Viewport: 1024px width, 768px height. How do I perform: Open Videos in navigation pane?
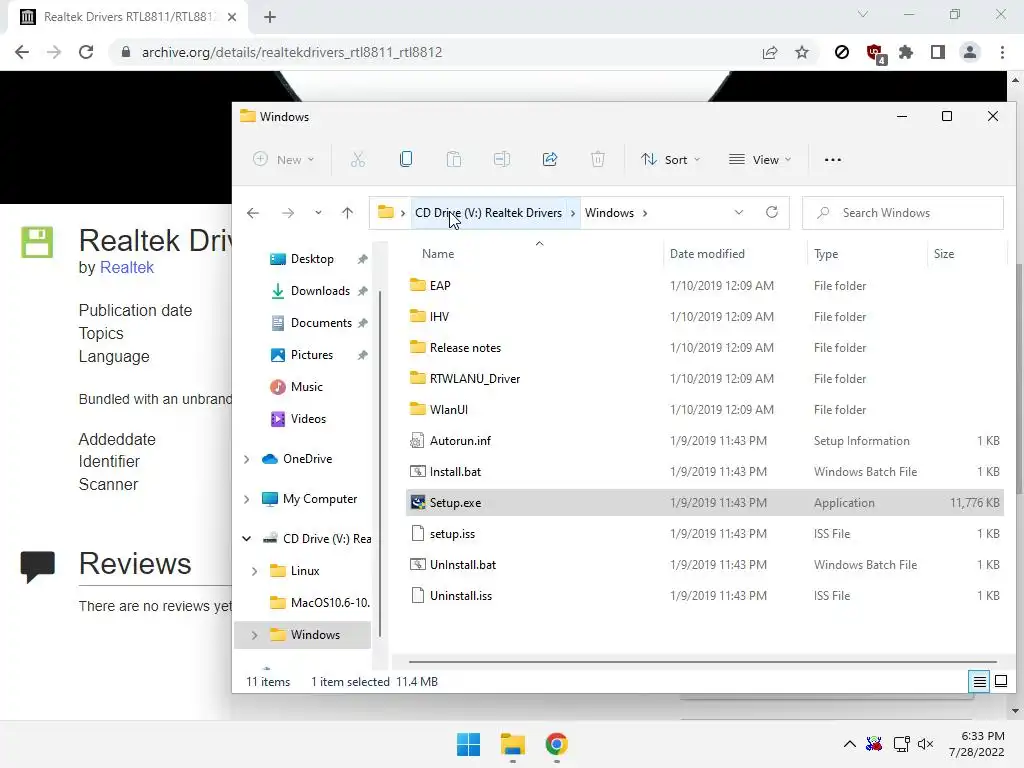(308, 419)
